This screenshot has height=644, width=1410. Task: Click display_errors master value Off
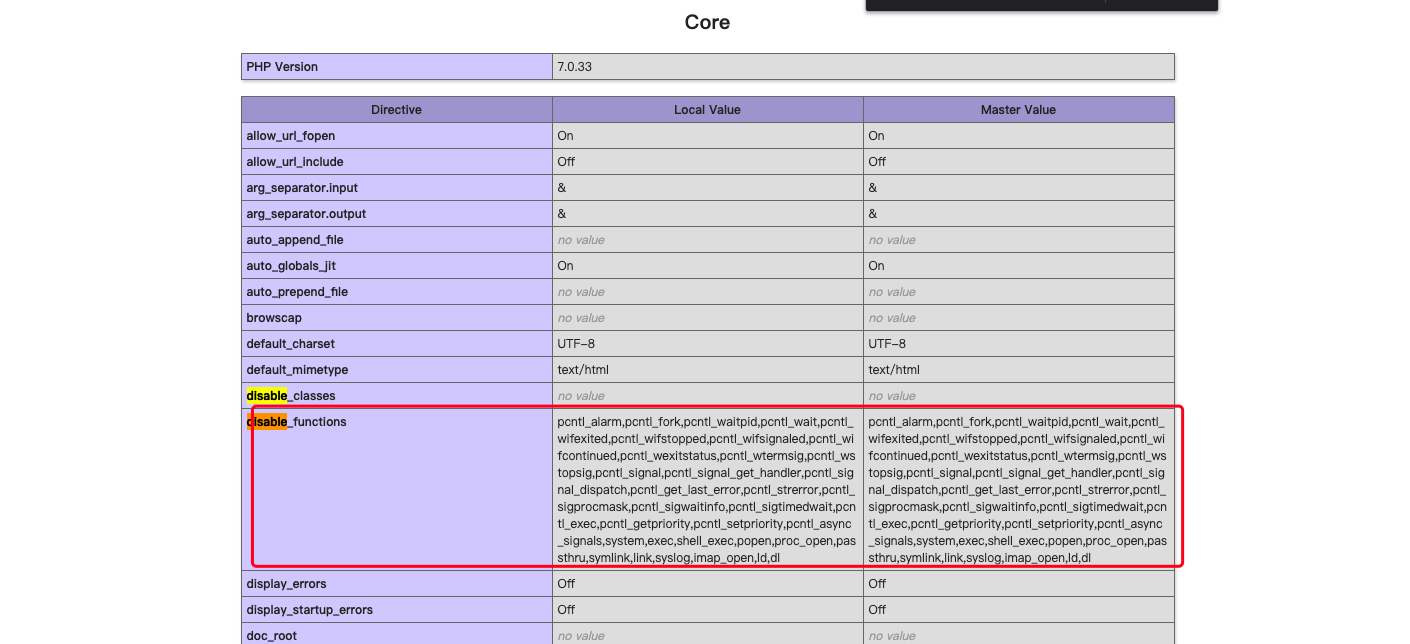tap(877, 584)
